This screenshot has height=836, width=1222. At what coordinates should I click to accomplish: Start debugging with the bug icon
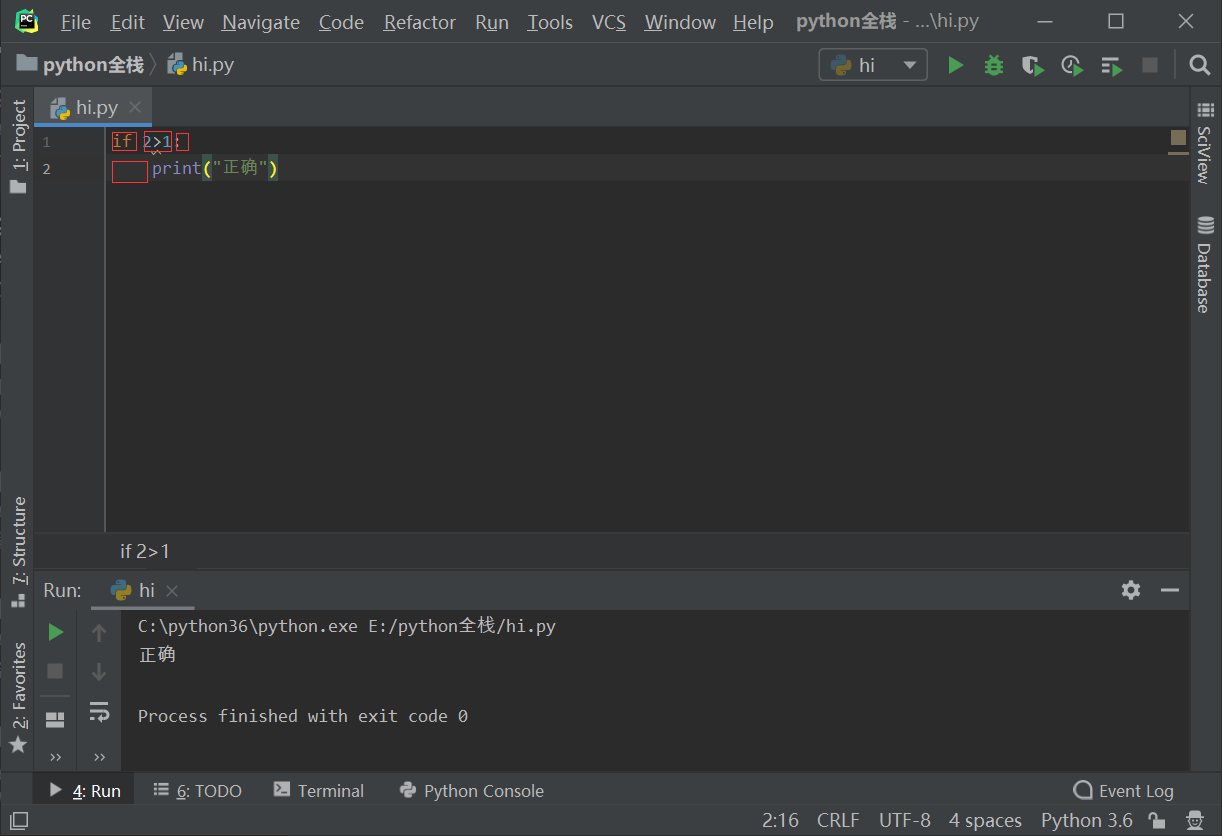(994, 65)
